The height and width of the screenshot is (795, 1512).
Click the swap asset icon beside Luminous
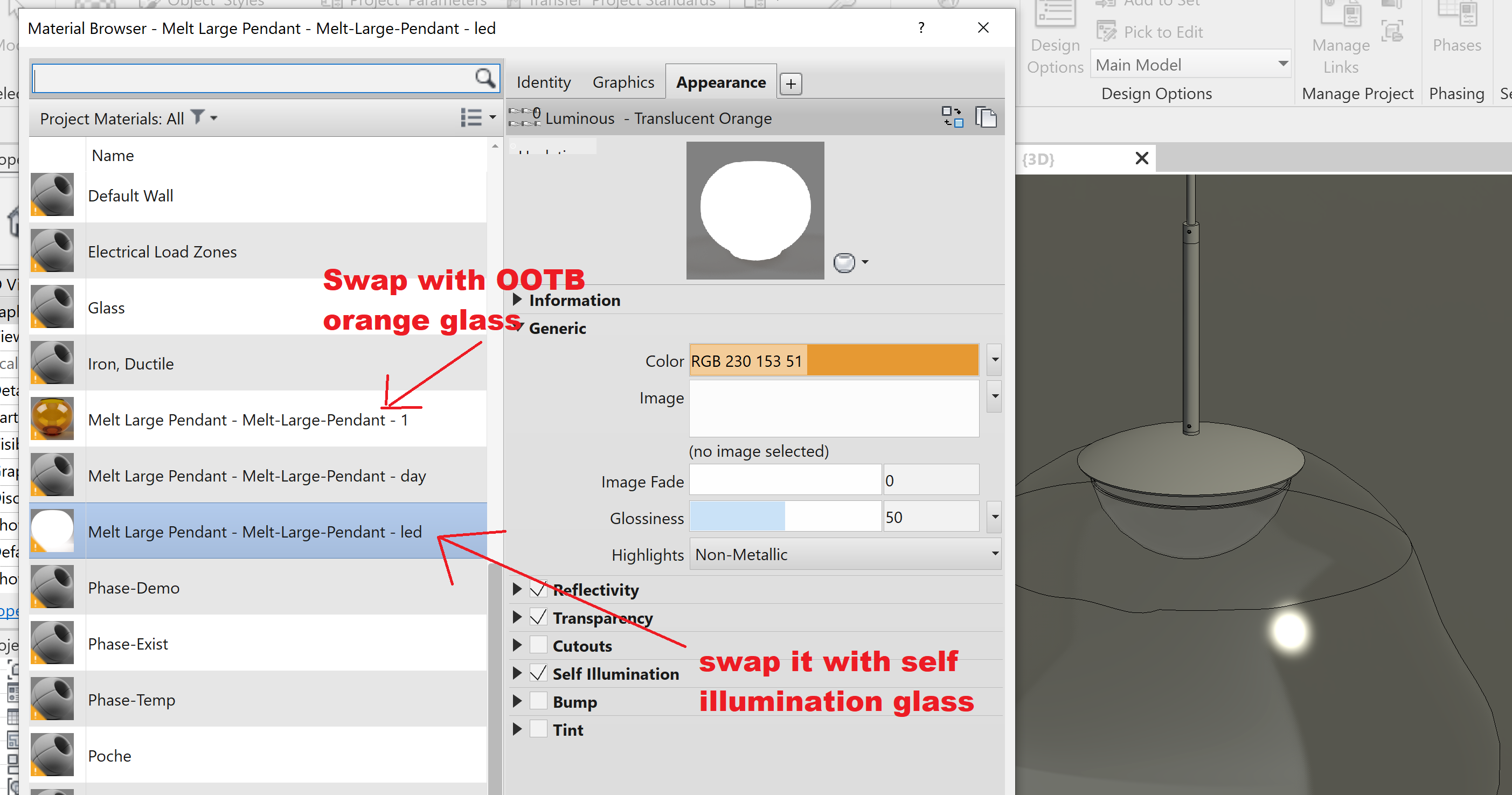click(952, 116)
